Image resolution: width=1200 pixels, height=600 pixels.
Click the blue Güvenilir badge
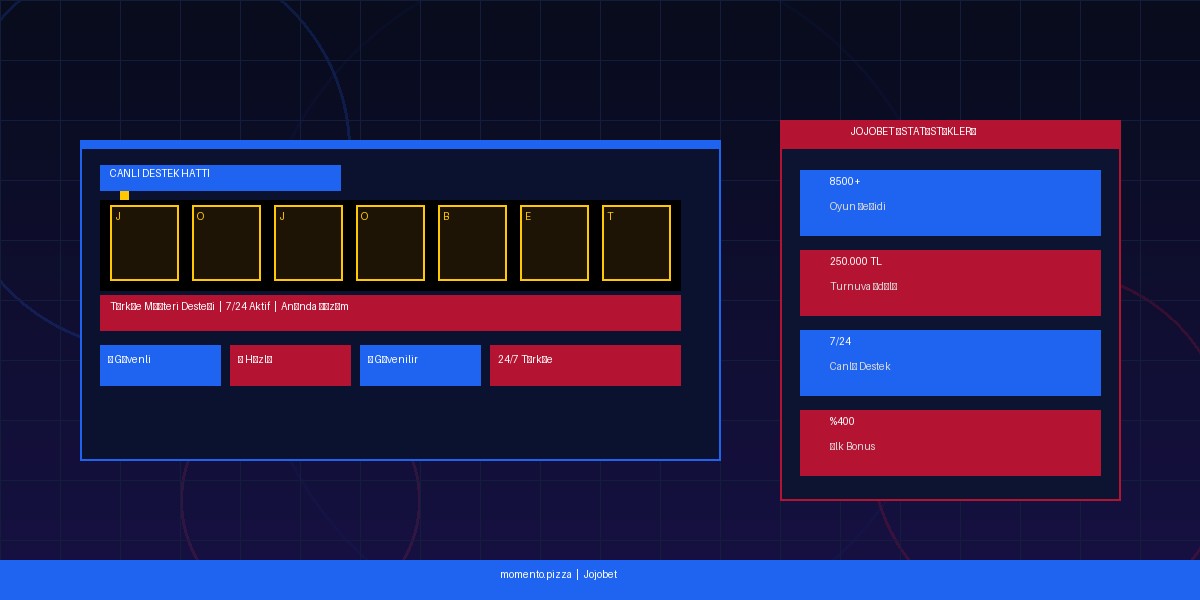(420, 365)
